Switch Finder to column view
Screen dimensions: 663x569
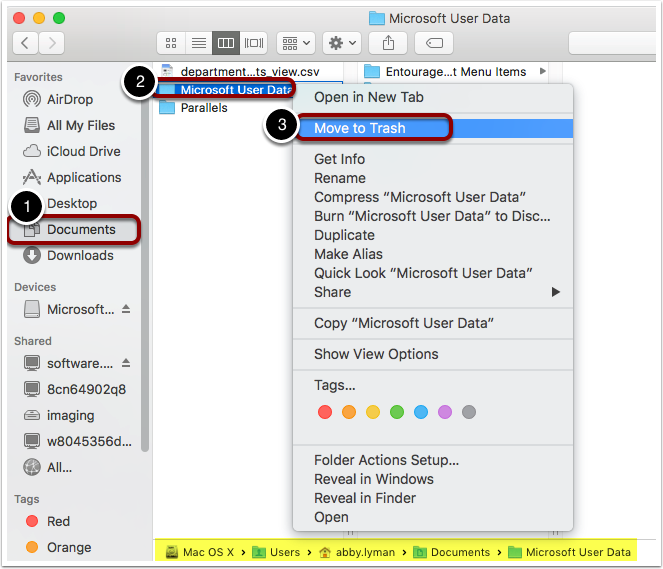(226, 43)
